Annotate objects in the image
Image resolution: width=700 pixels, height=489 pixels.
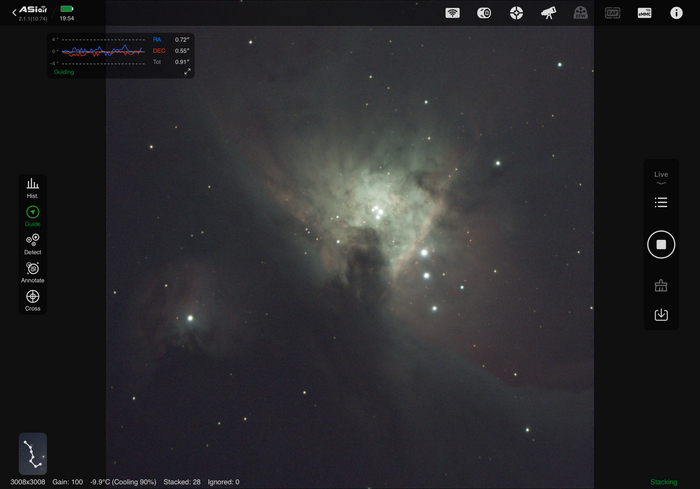point(33,272)
